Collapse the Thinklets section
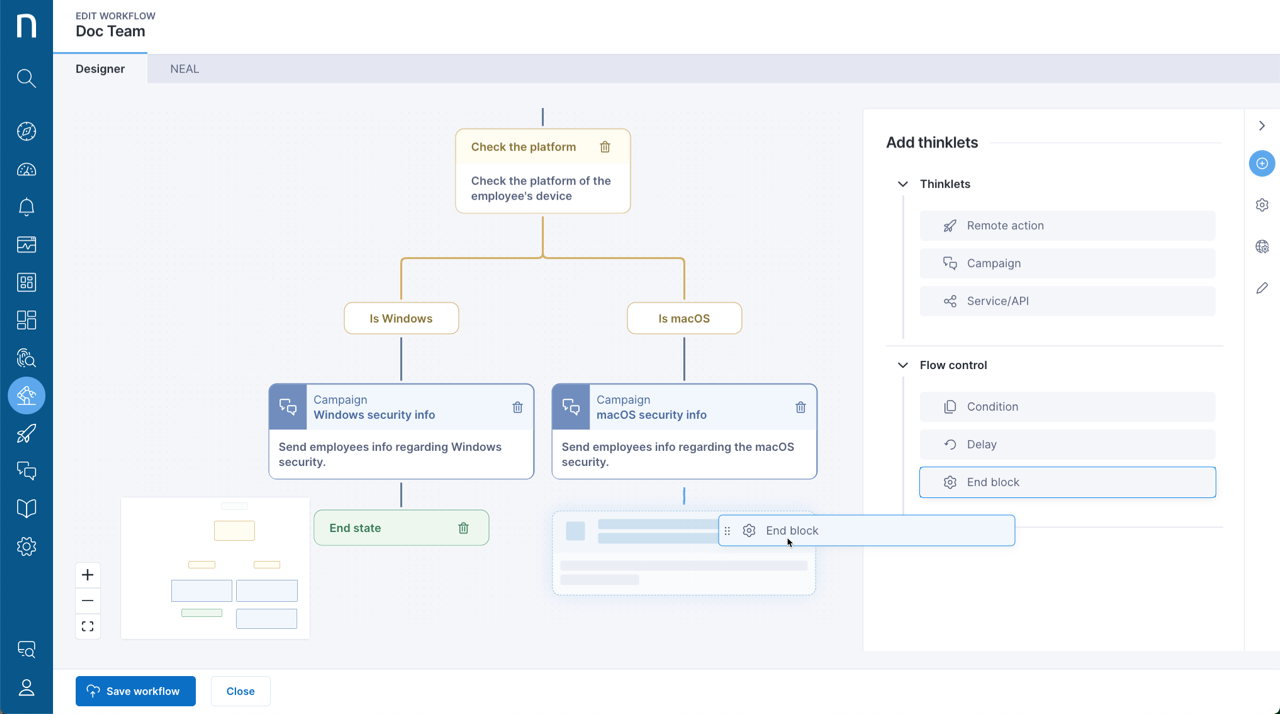Image resolution: width=1280 pixels, height=714 pixels. point(903,184)
